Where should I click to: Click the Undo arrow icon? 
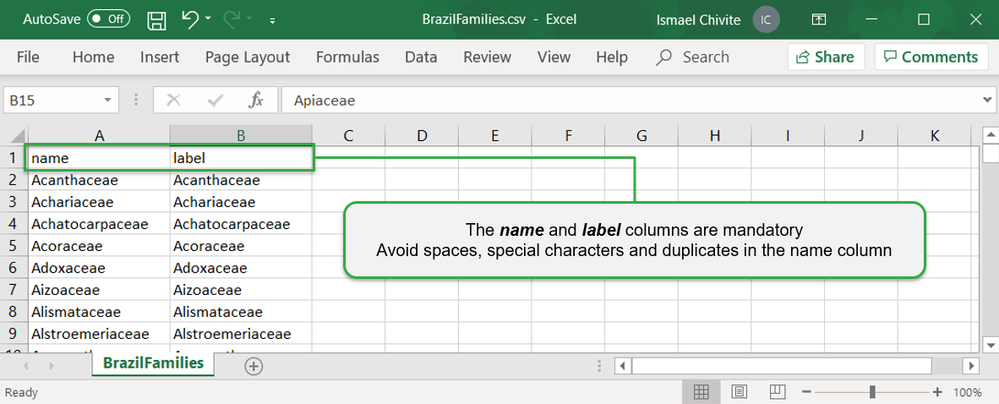point(190,19)
